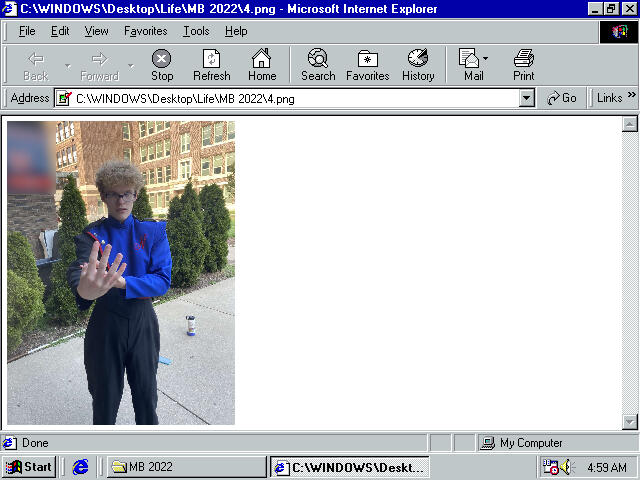Open the Back history dropdown arrow
The image size is (640, 480).
point(68,66)
